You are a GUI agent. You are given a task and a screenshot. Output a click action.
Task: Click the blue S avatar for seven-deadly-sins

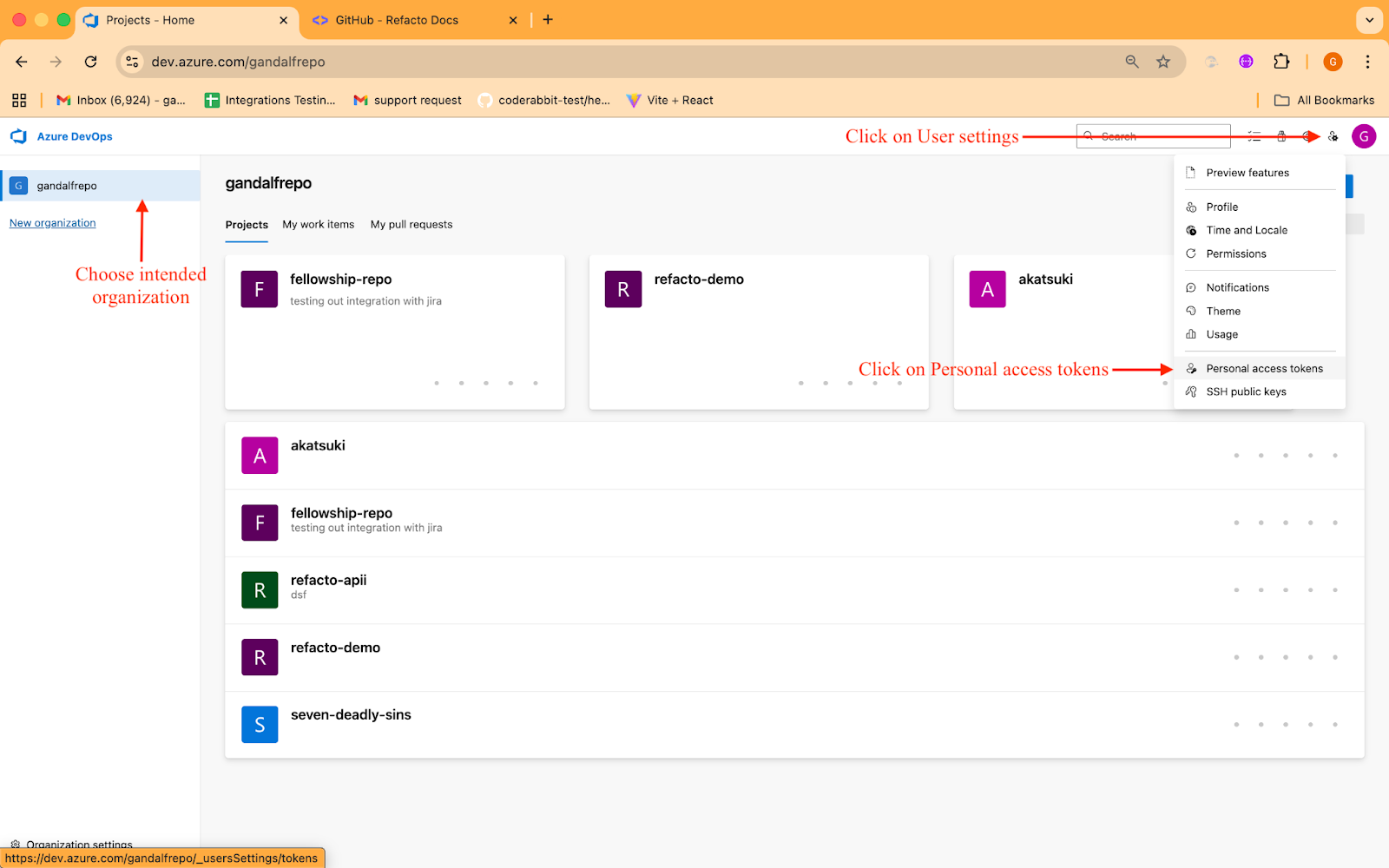tap(260, 724)
